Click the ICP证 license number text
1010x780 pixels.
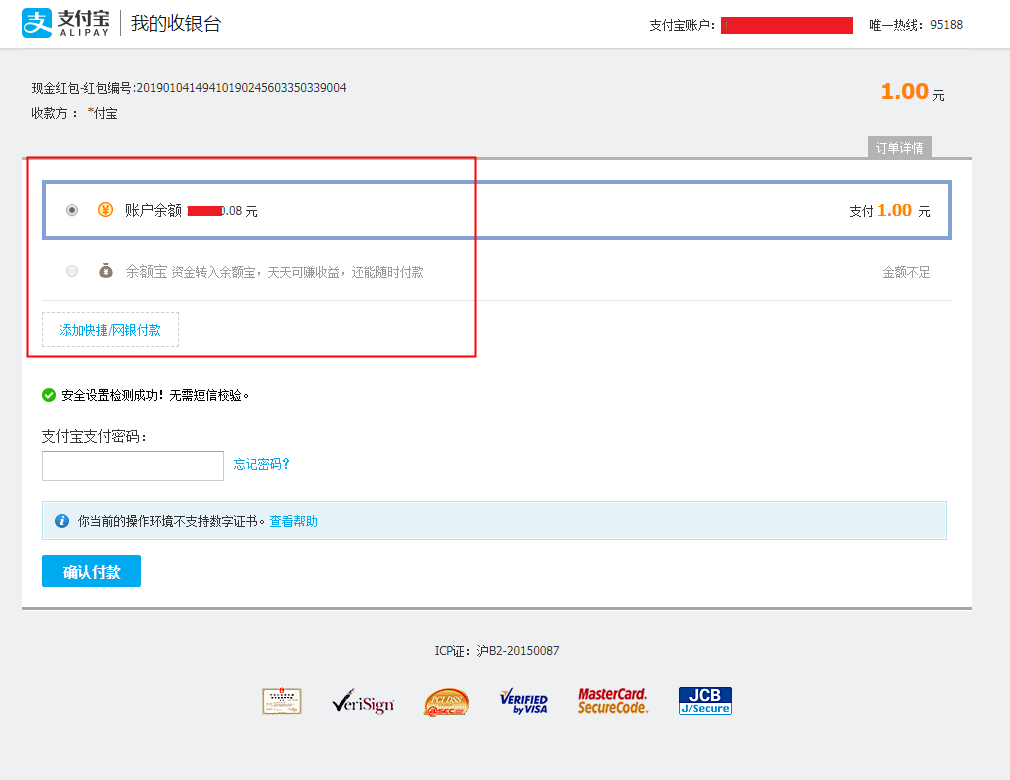(497, 651)
